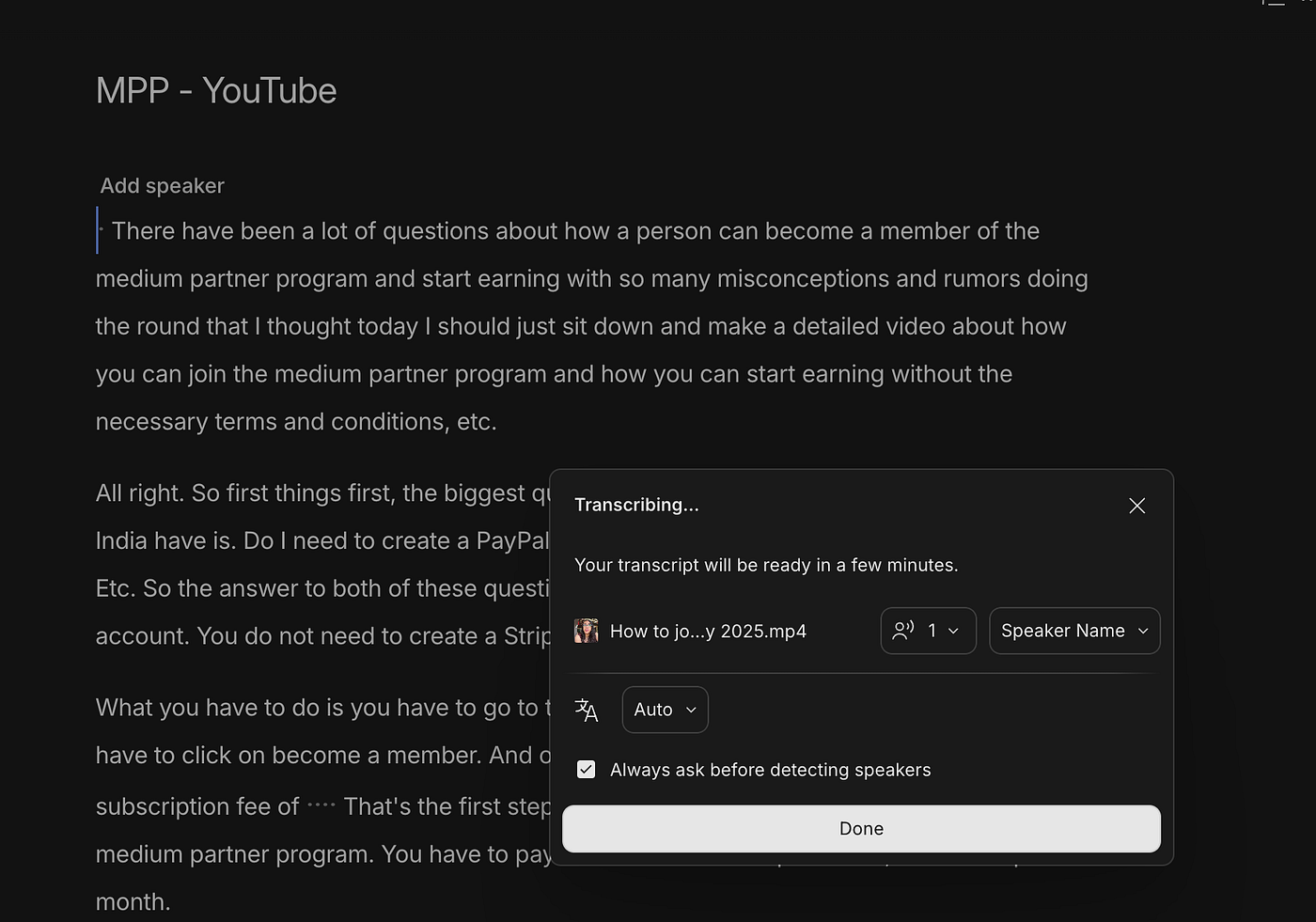The width and height of the screenshot is (1316, 922).
Task: Click the translate language icon
Action: click(x=587, y=710)
